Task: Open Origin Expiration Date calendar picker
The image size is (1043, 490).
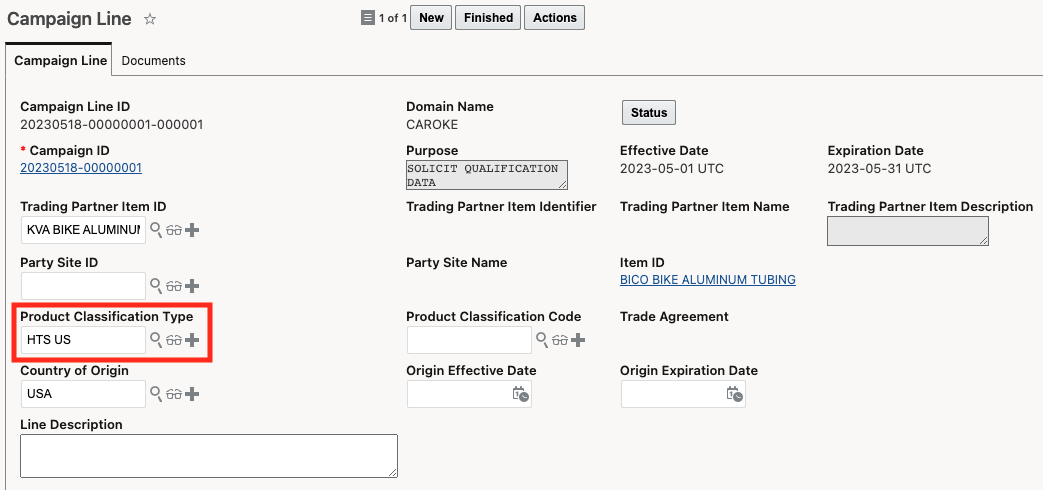Action: (734, 394)
